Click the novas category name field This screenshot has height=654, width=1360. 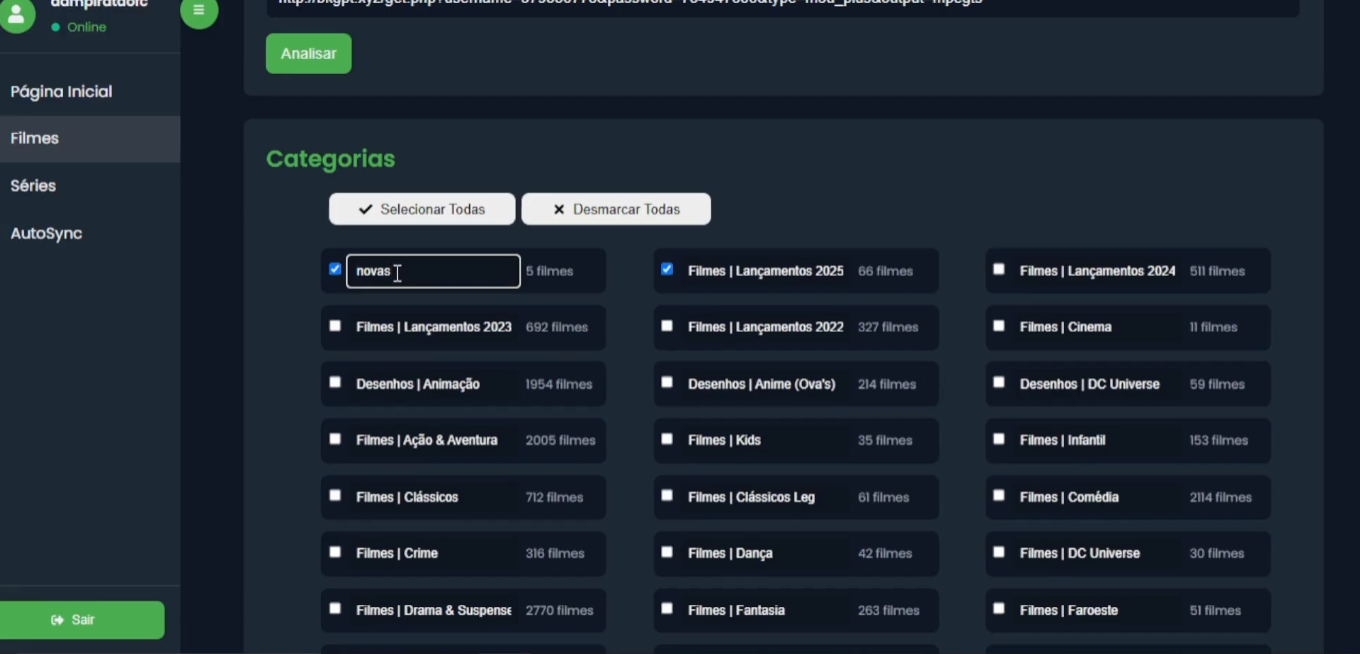(433, 271)
